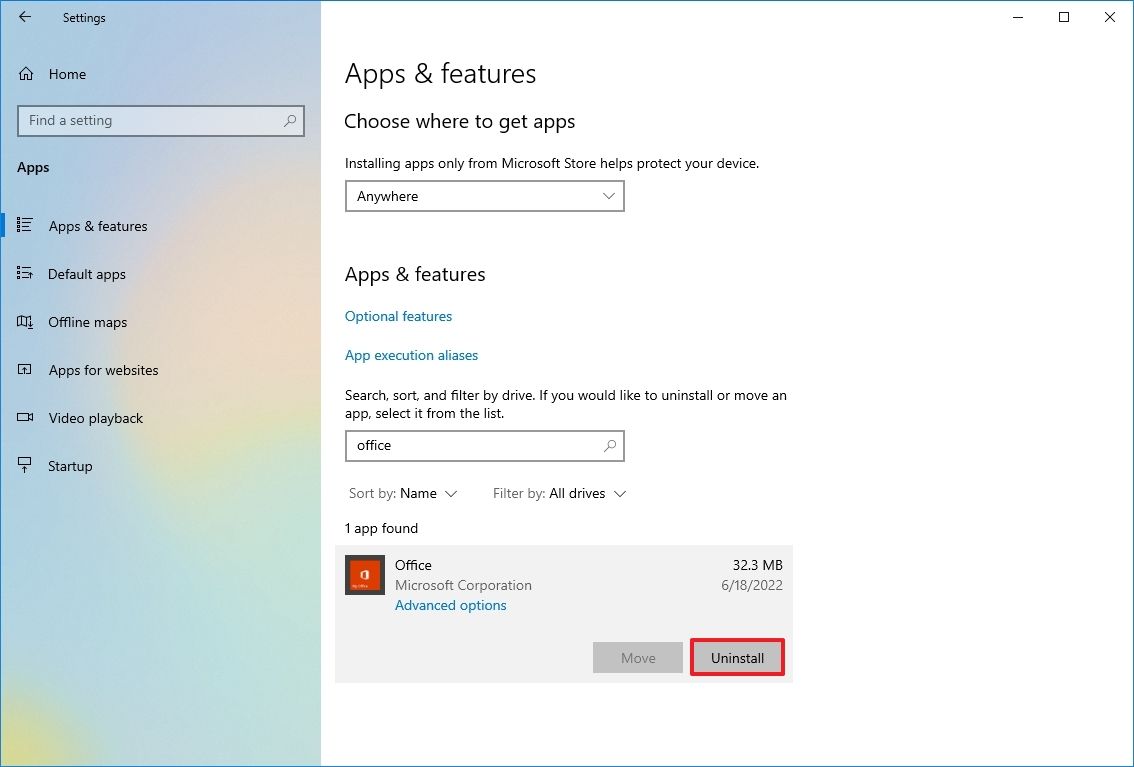Open the Optional features link
This screenshot has width=1134, height=767.
(398, 316)
